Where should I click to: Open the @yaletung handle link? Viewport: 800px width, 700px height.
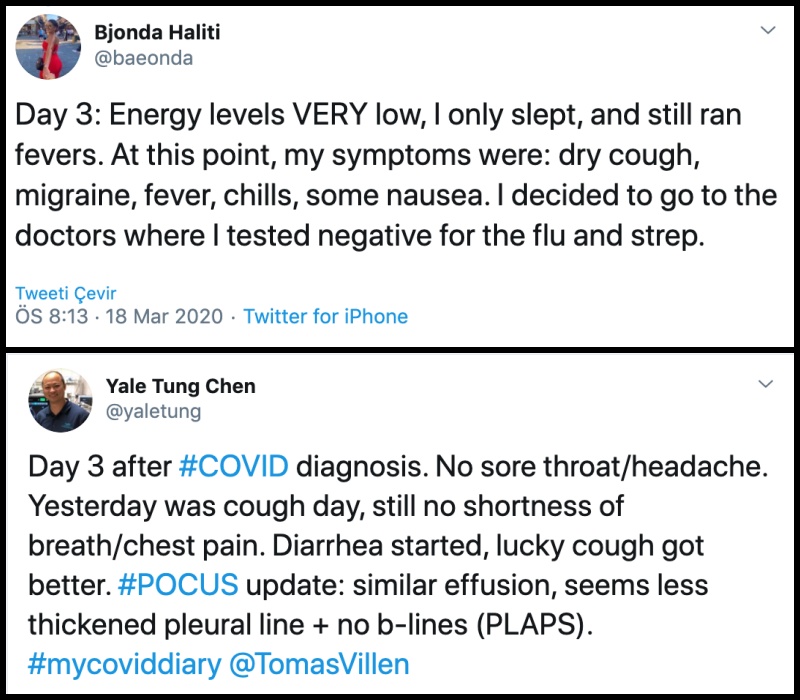tap(153, 411)
